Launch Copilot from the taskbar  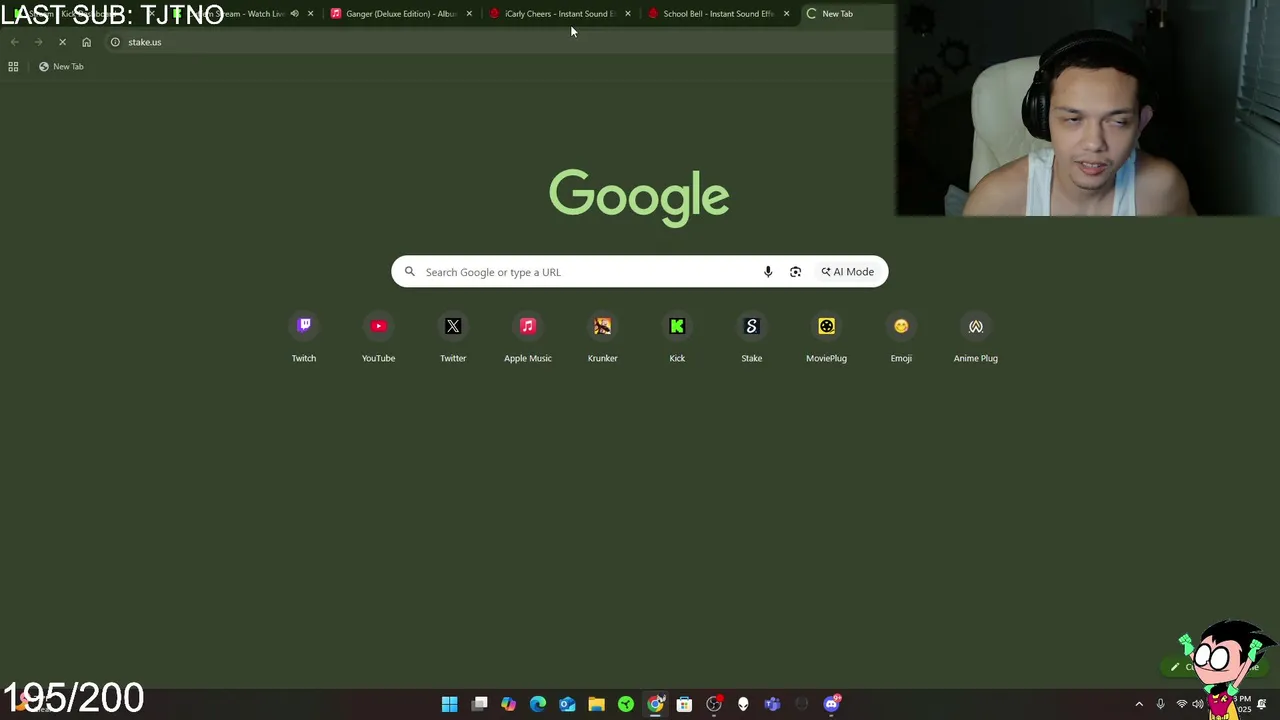(x=509, y=704)
